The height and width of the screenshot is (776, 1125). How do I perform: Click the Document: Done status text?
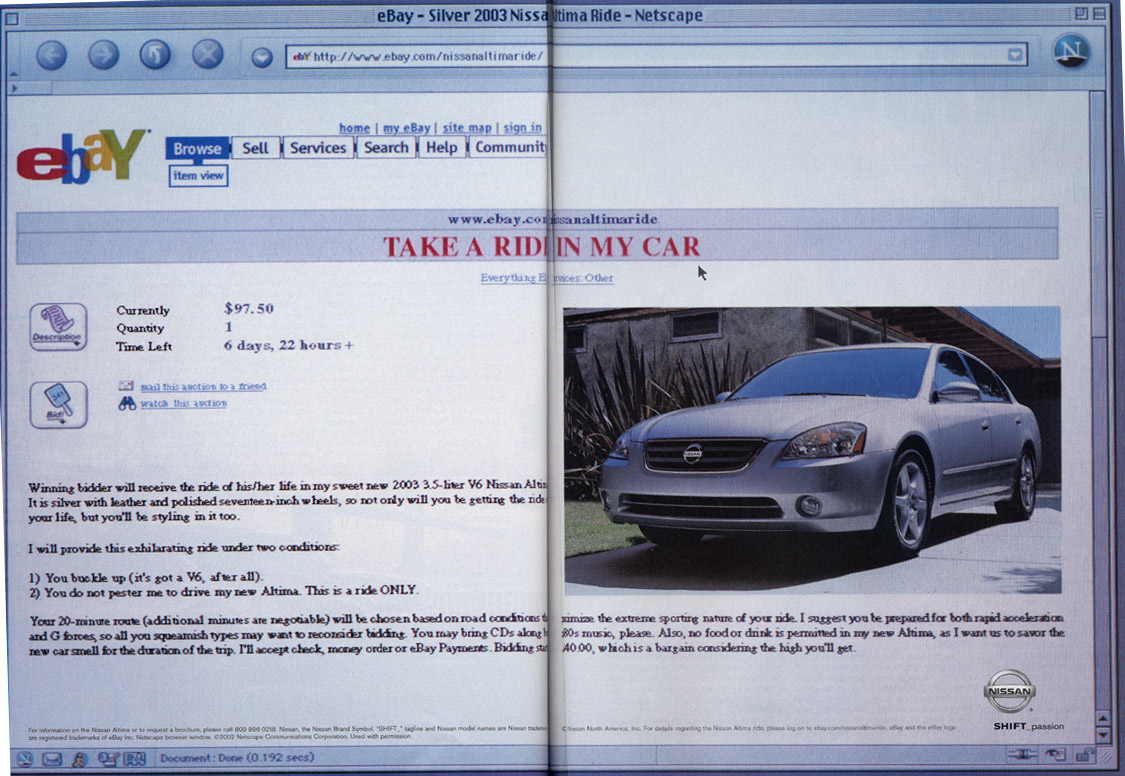click(x=237, y=757)
